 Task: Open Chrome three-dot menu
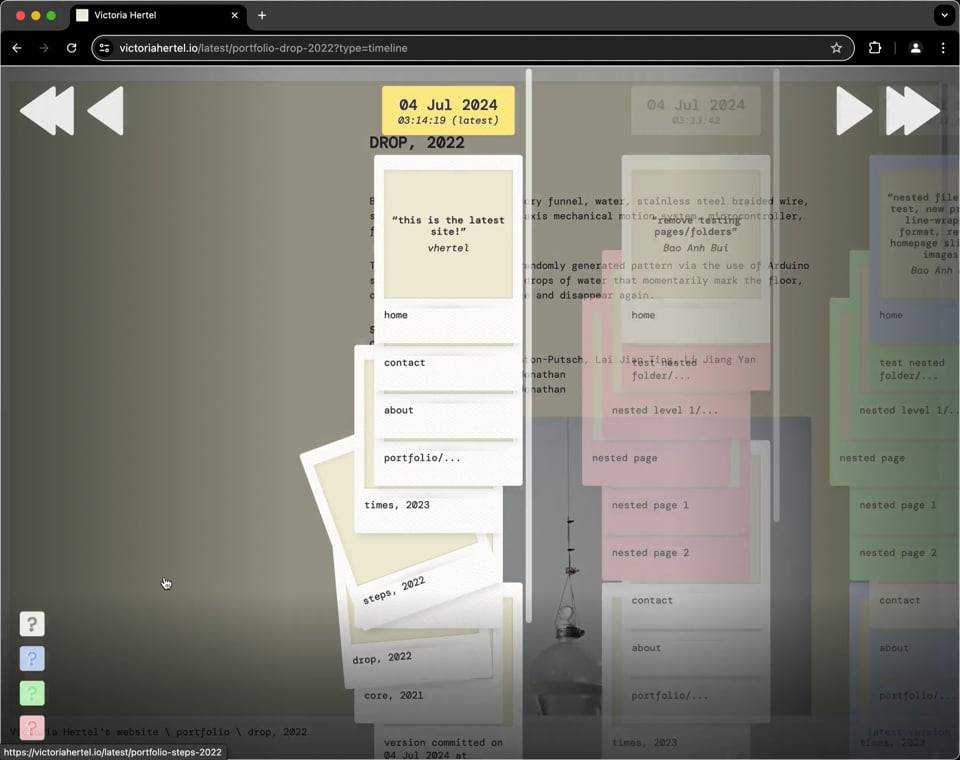tap(943, 48)
